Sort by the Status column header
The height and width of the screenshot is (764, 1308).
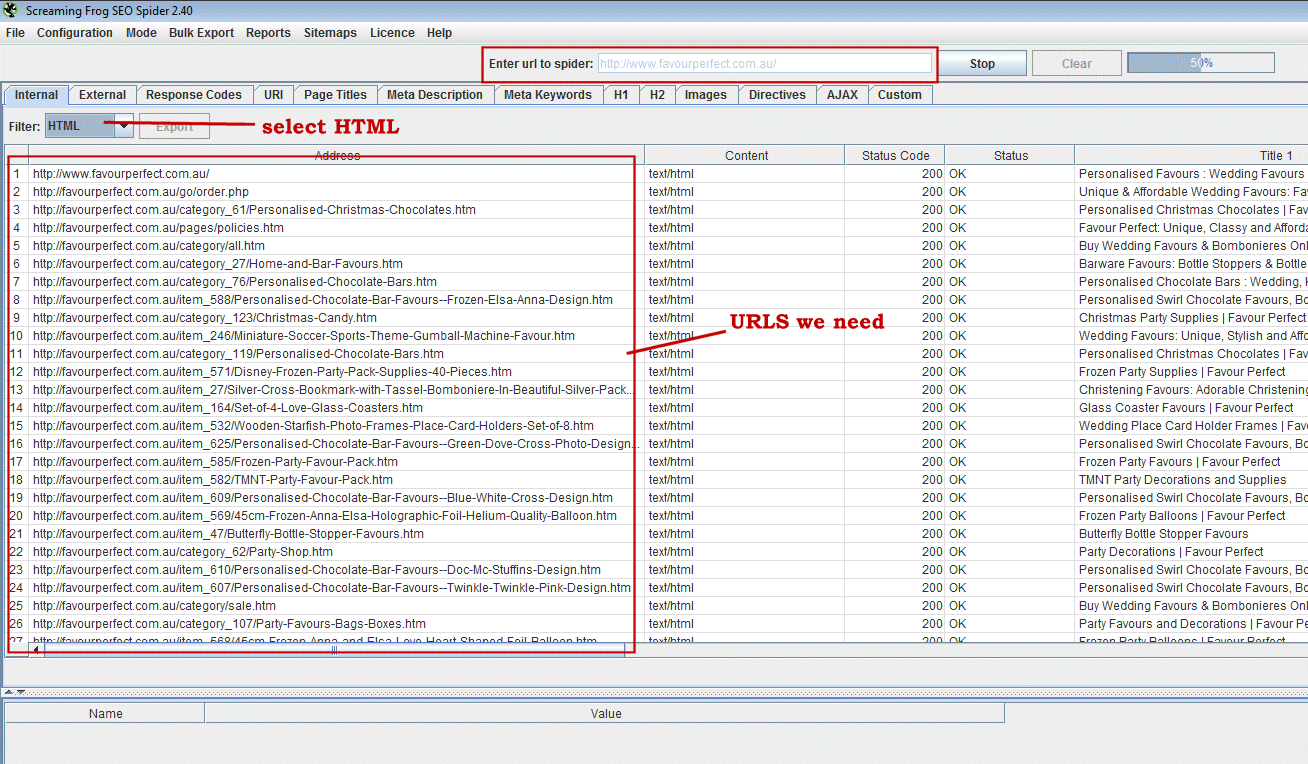click(1010, 155)
